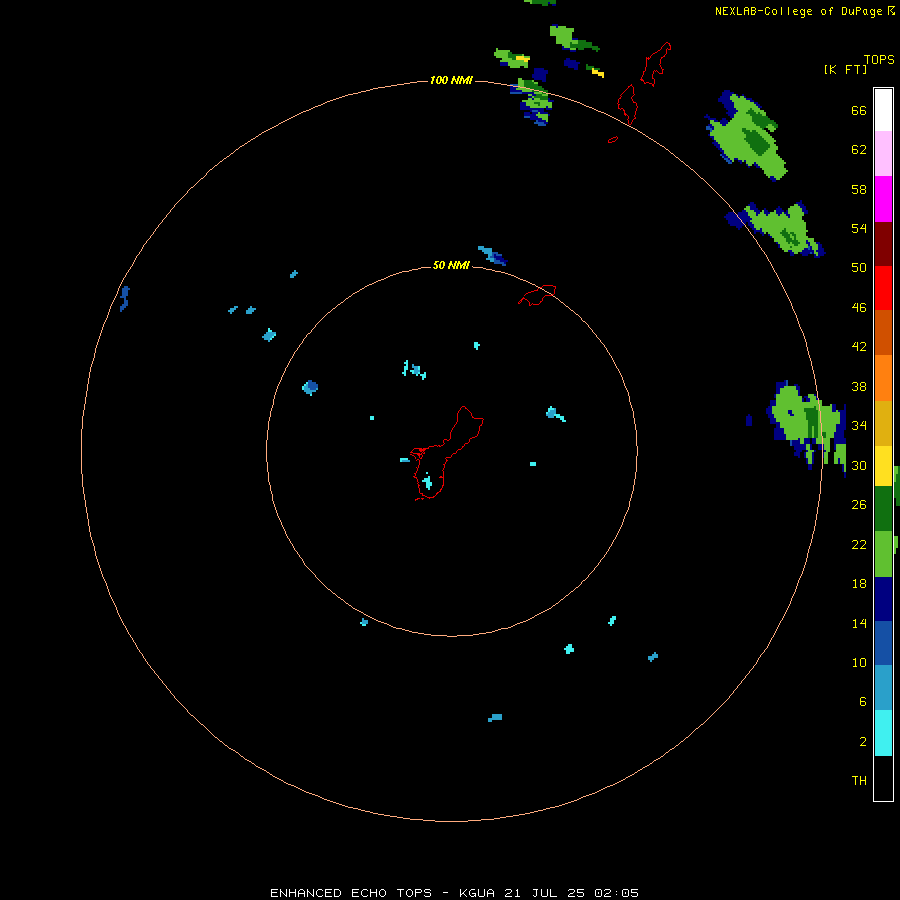Click the "[K FT]" units label
This screenshot has height=900, width=900.
click(x=845, y=69)
